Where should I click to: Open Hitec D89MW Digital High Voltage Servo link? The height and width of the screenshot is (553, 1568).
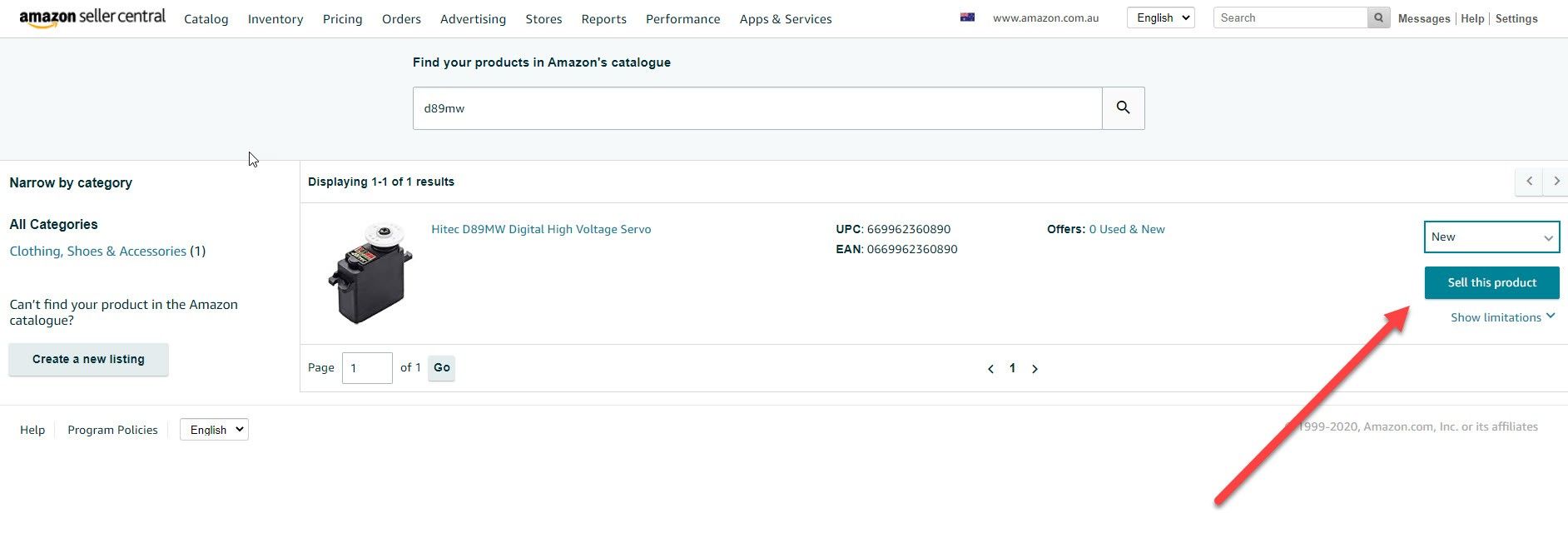tap(541, 229)
